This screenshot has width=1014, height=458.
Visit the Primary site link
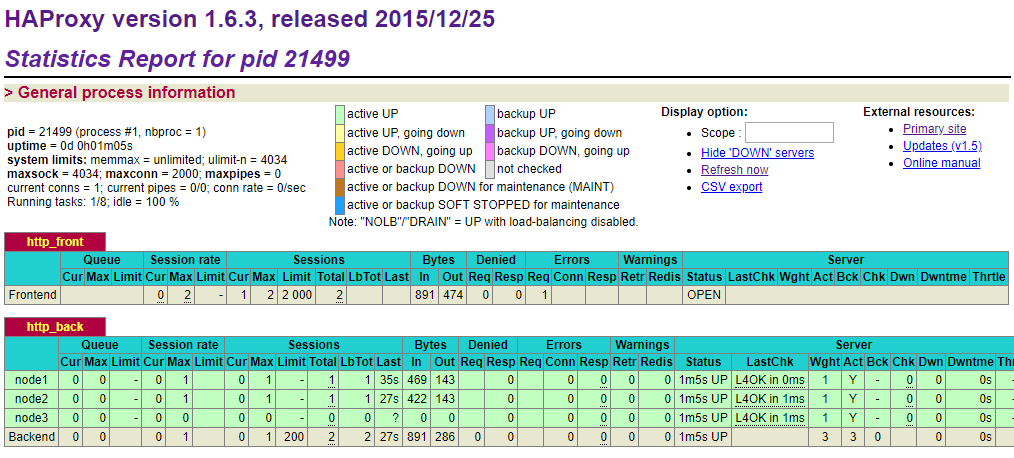(x=934, y=129)
